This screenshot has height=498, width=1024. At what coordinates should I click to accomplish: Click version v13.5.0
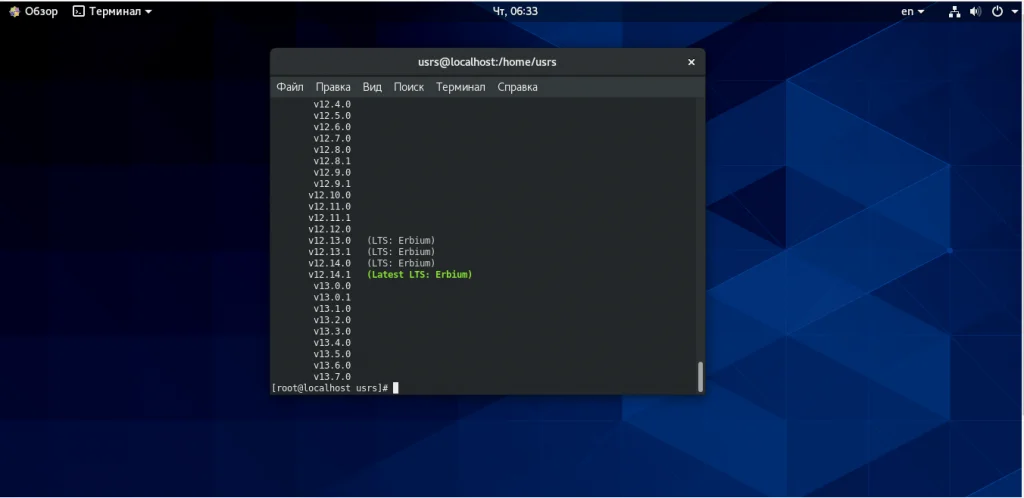pyautogui.click(x=332, y=354)
